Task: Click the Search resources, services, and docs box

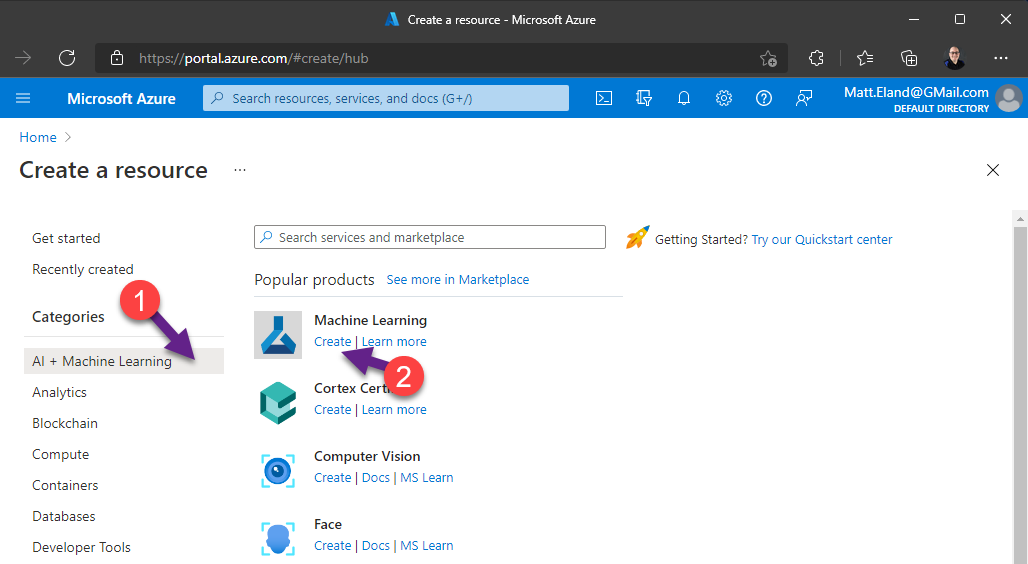Action: 386,98
